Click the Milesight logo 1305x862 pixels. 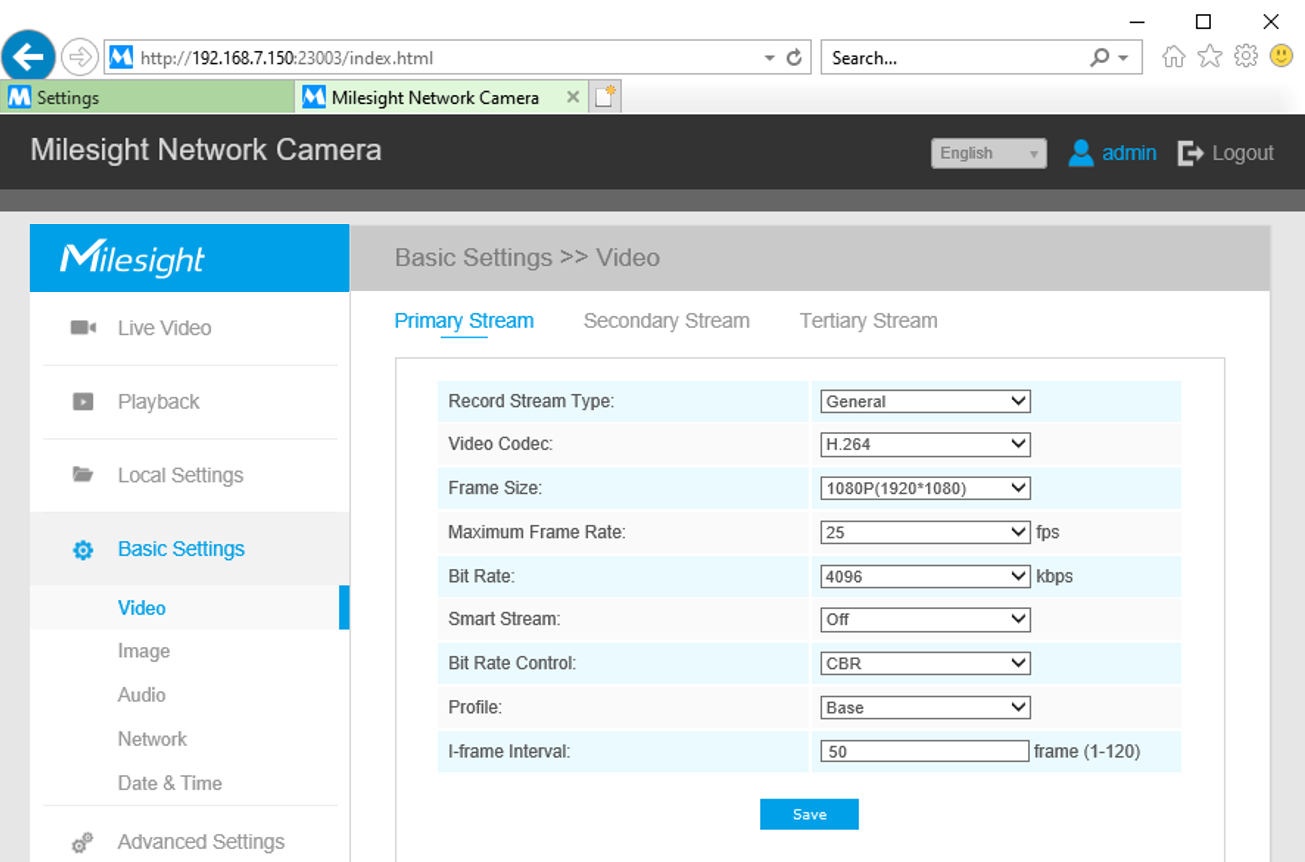pyautogui.click(x=132, y=259)
